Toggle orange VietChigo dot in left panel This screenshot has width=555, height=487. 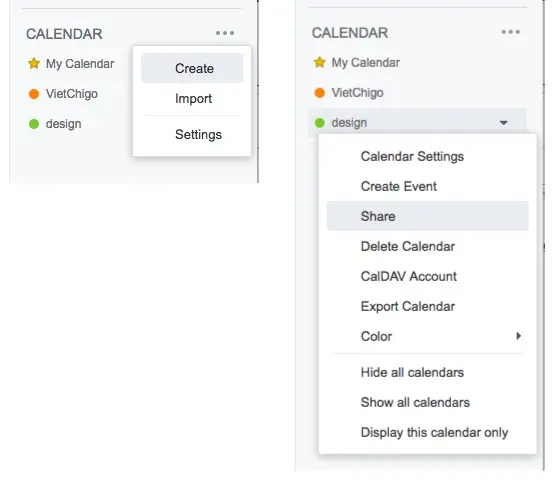pyautogui.click(x=34, y=94)
